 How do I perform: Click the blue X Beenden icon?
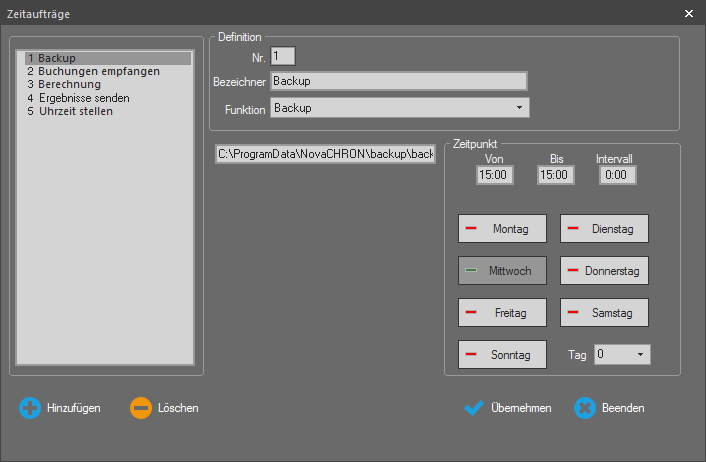[x=585, y=408]
